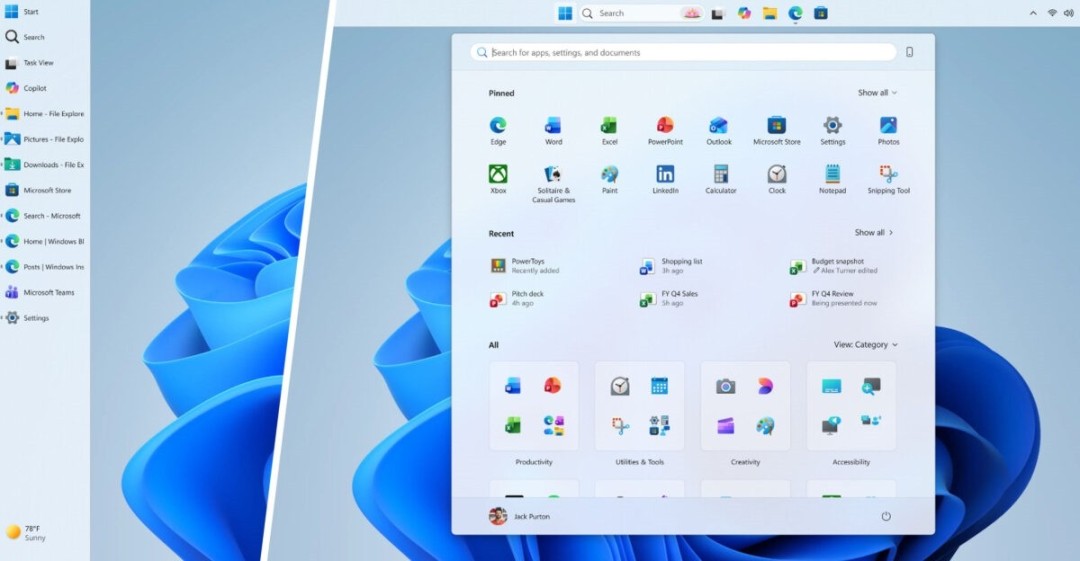Launch Photos pinned app
The height and width of the screenshot is (561, 1080).
[x=888, y=130]
